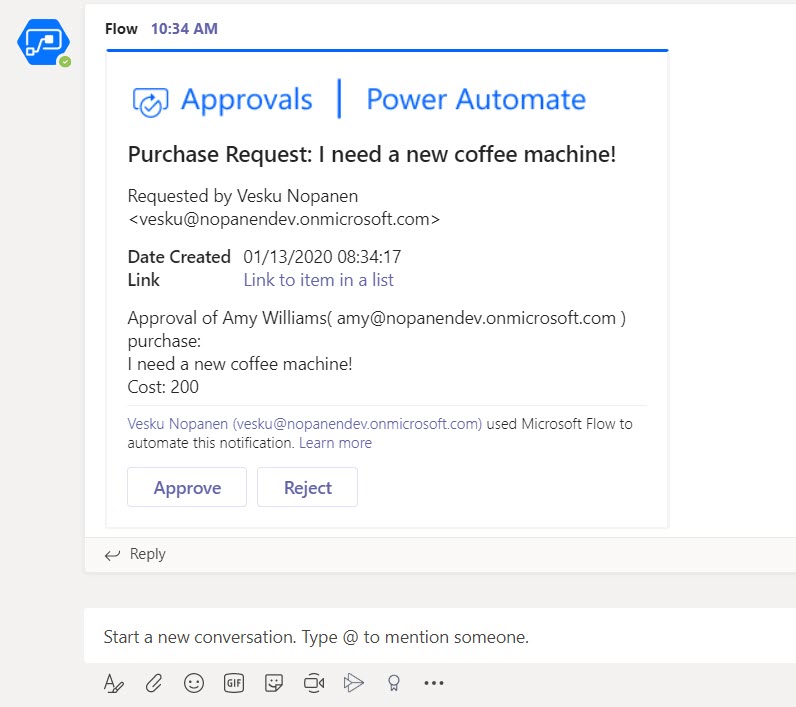Reject the coffee machine purchase request
Viewport: 796px width, 707px height.
(307, 488)
